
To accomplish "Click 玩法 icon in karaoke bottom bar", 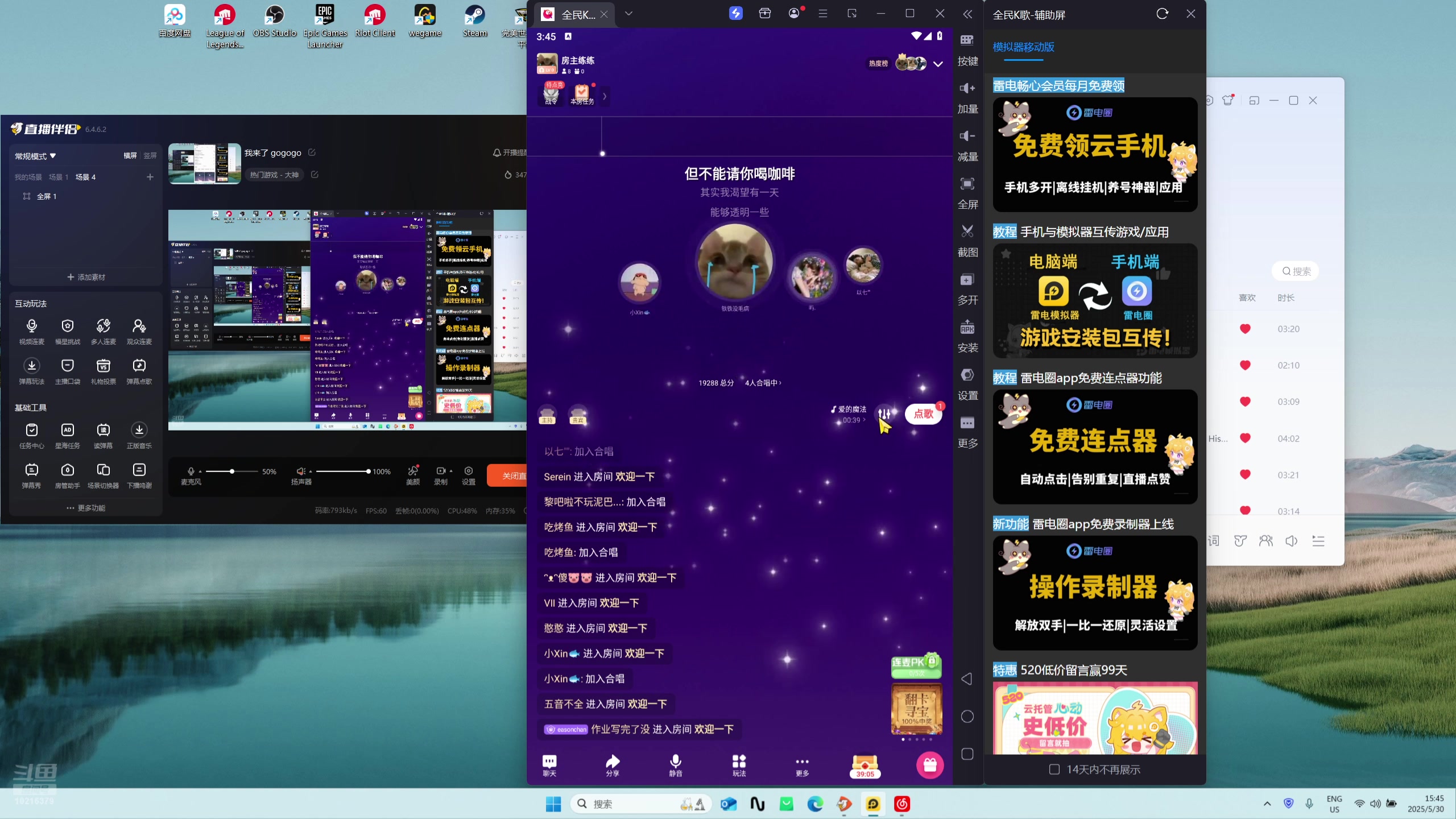I will tap(739, 766).
